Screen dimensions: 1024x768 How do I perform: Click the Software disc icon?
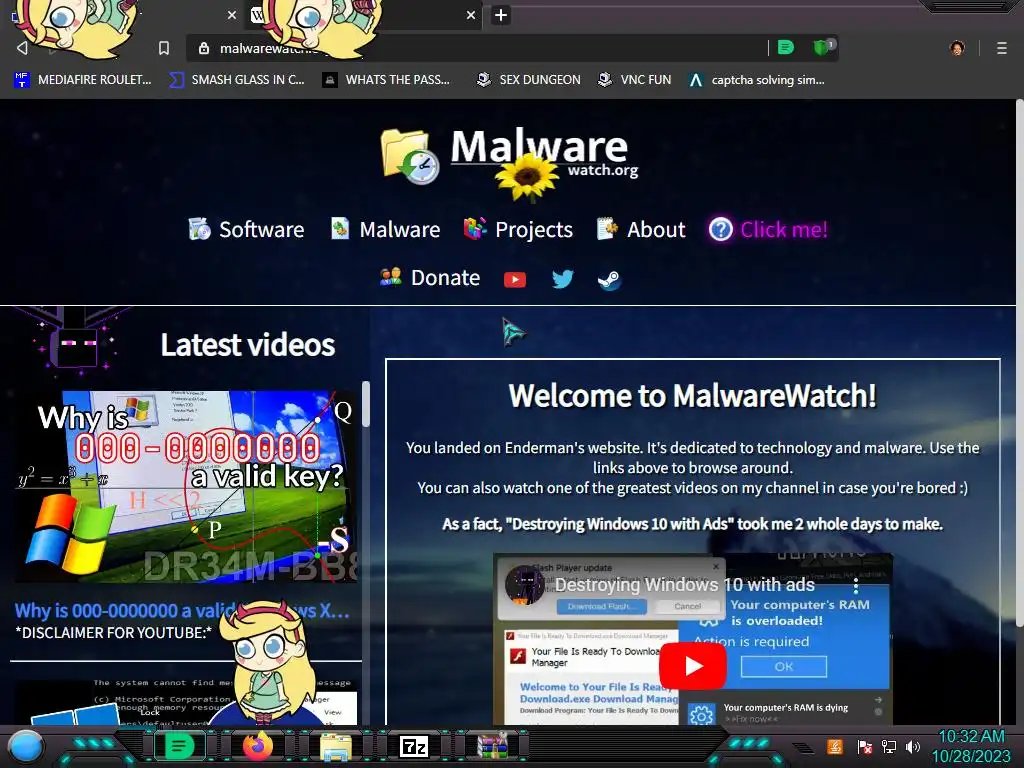[199, 229]
